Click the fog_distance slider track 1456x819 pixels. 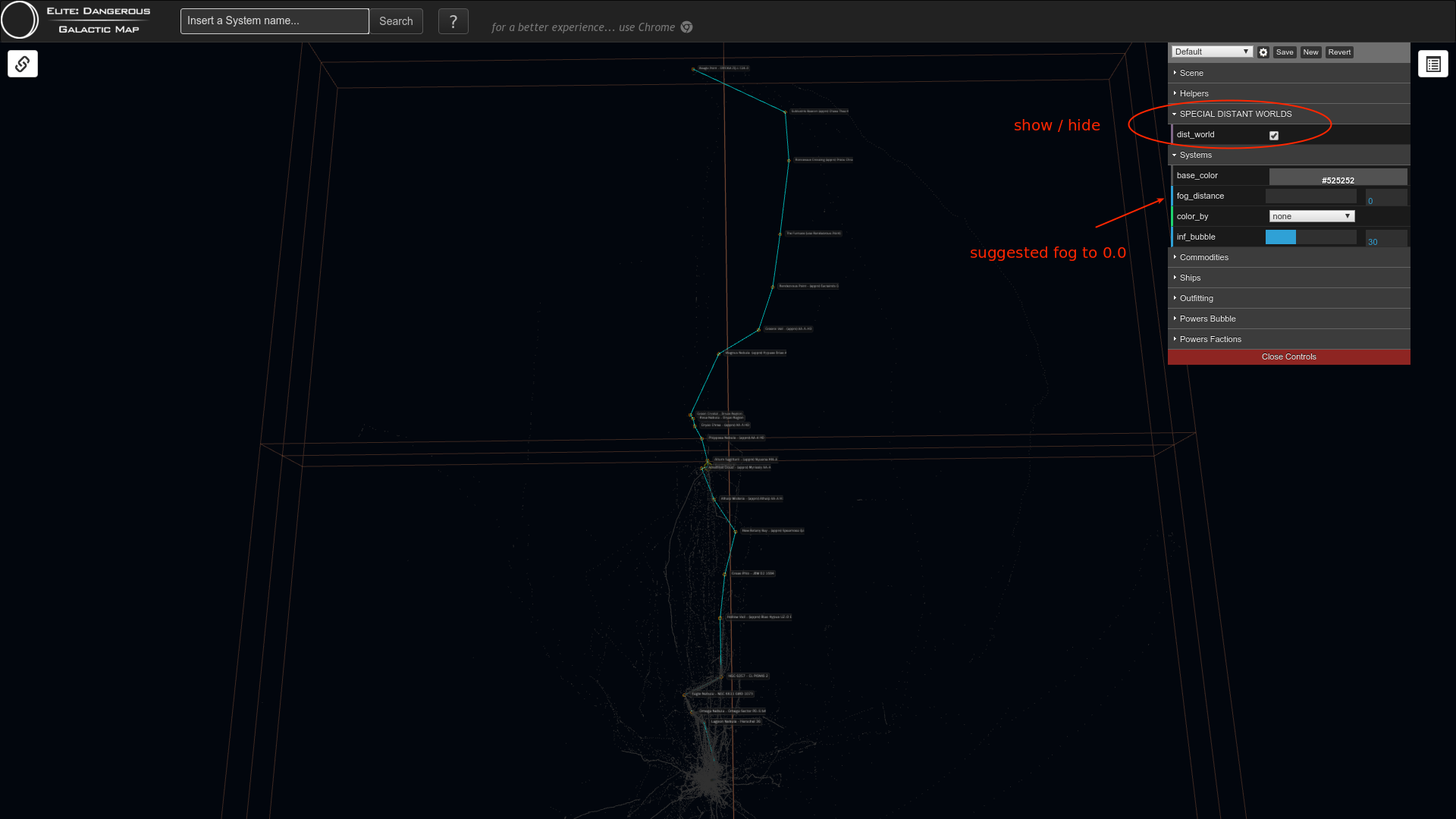(x=1311, y=196)
